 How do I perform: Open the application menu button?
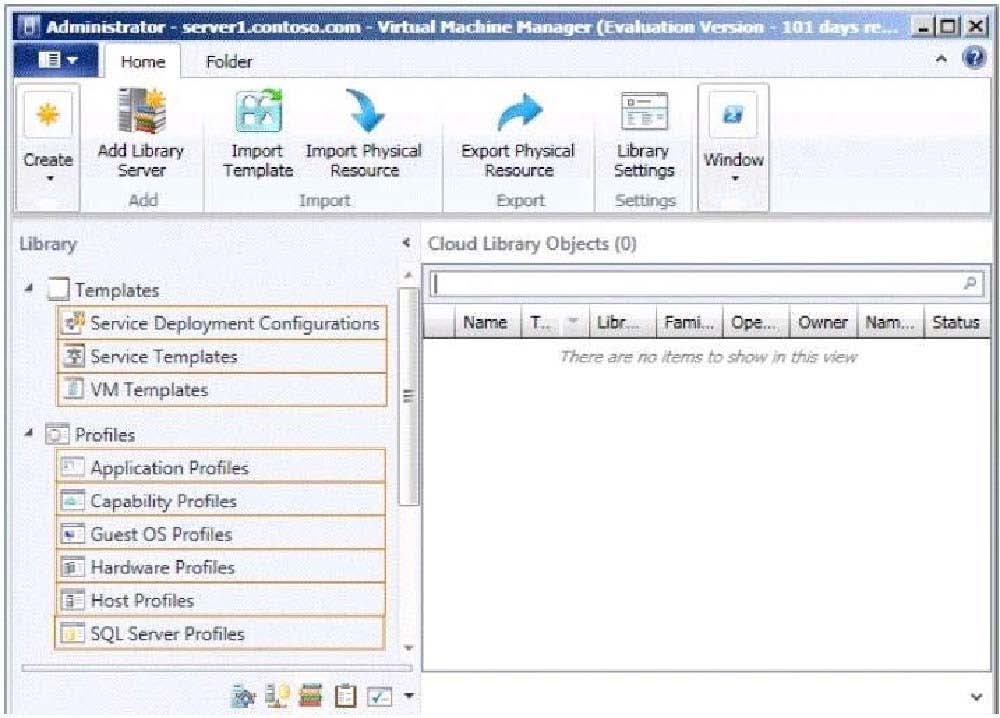pyautogui.click(x=56, y=60)
